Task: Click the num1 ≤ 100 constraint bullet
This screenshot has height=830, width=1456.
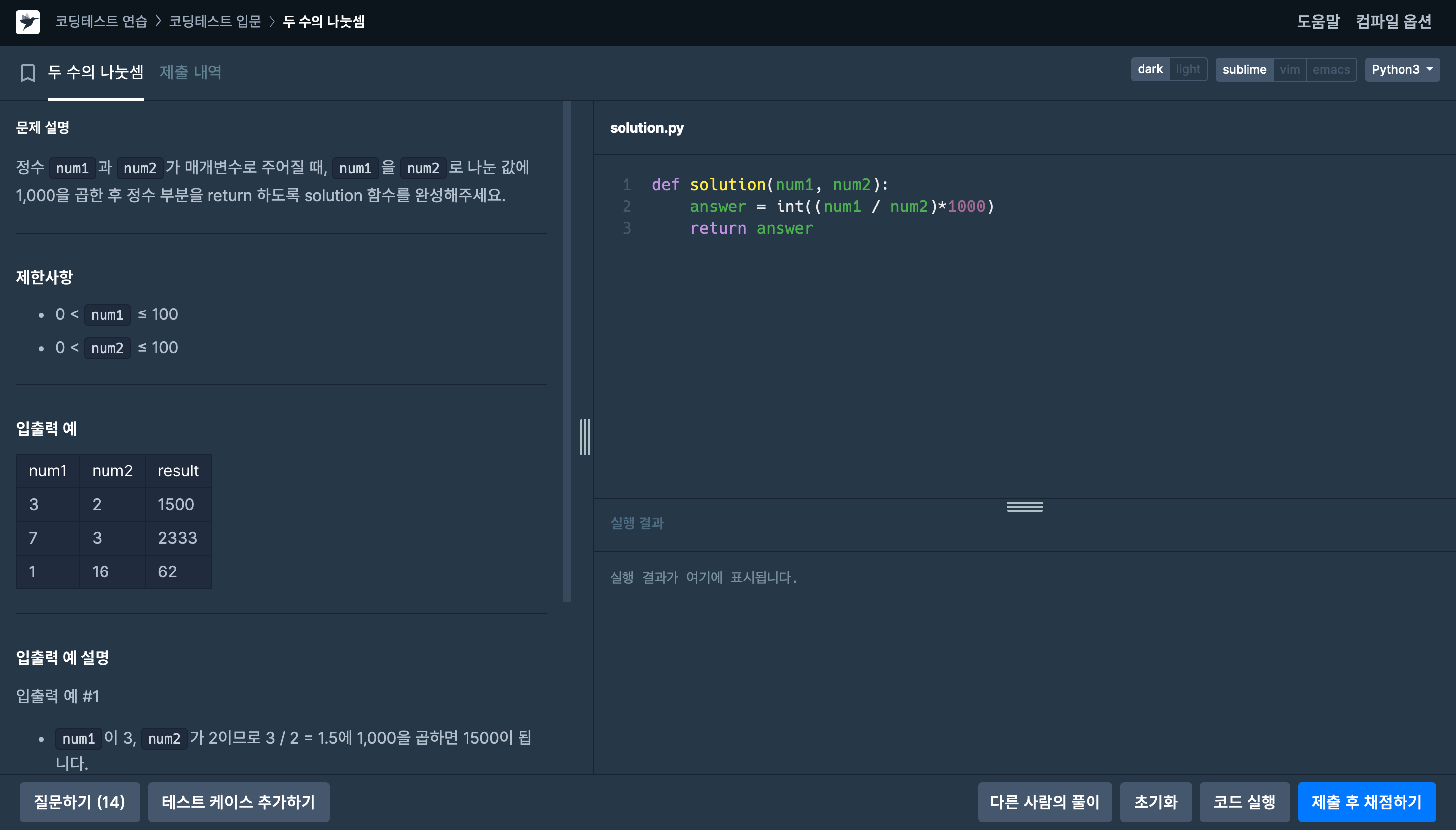Action: [117, 314]
